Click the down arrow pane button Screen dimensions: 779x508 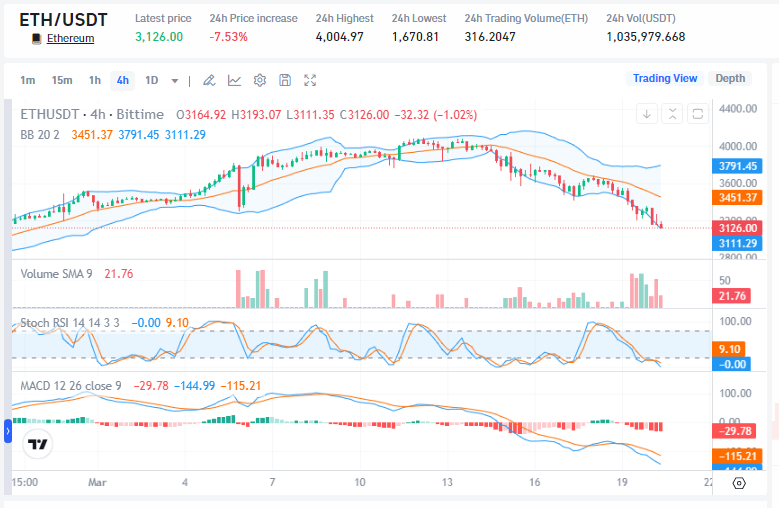[647, 114]
